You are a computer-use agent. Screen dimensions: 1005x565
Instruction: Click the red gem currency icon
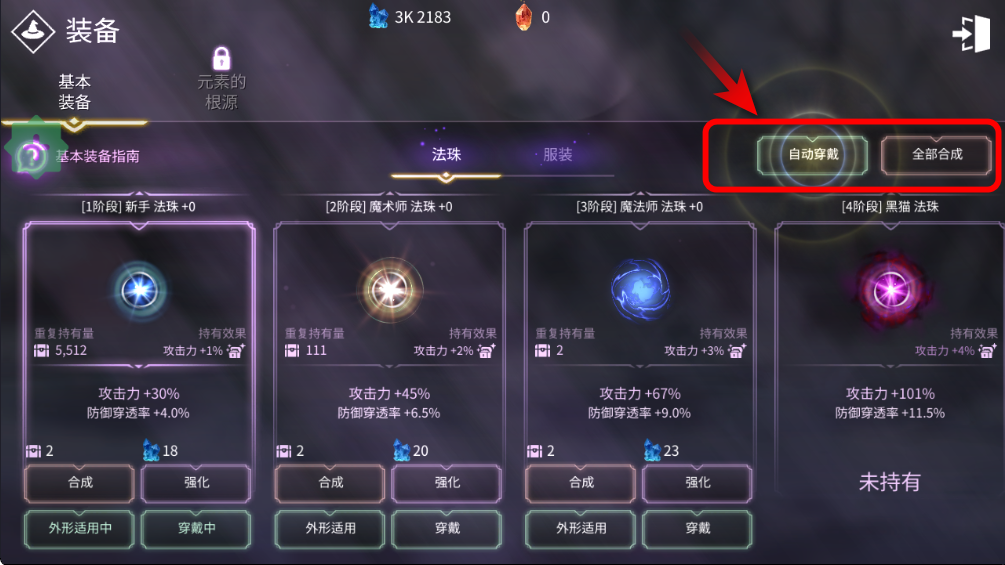(x=524, y=17)
